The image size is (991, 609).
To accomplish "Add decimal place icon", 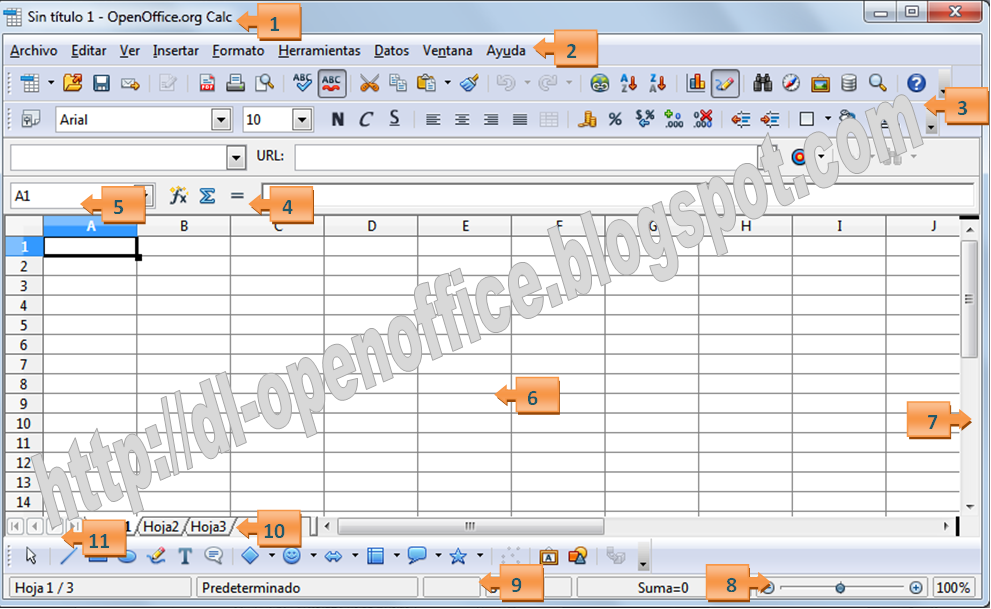I will [x=673, y=119].
